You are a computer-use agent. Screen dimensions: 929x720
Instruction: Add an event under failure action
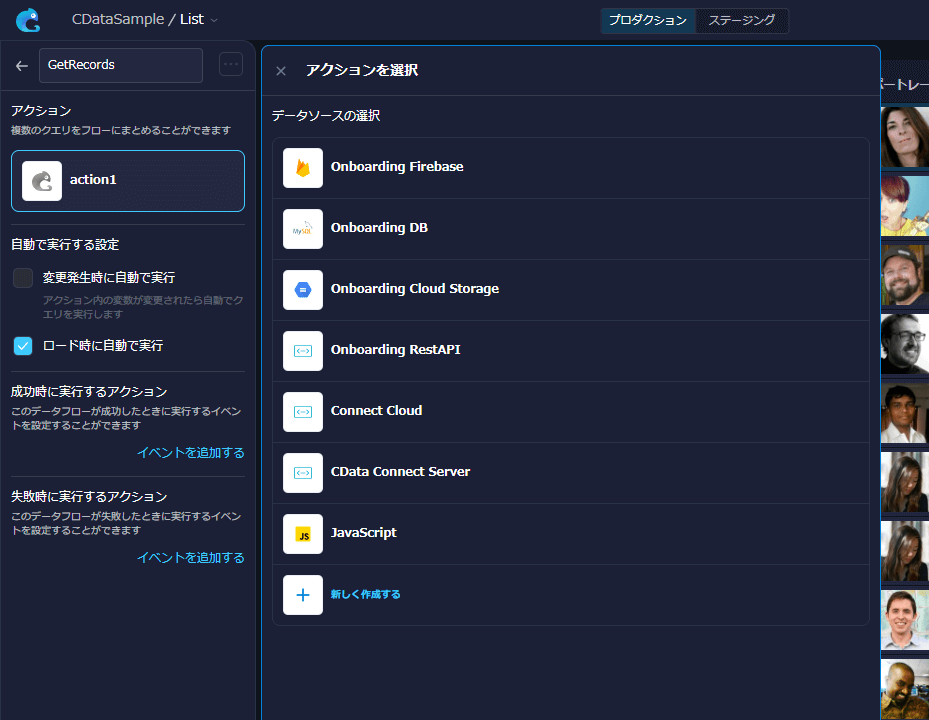click(x=191, y=558)
